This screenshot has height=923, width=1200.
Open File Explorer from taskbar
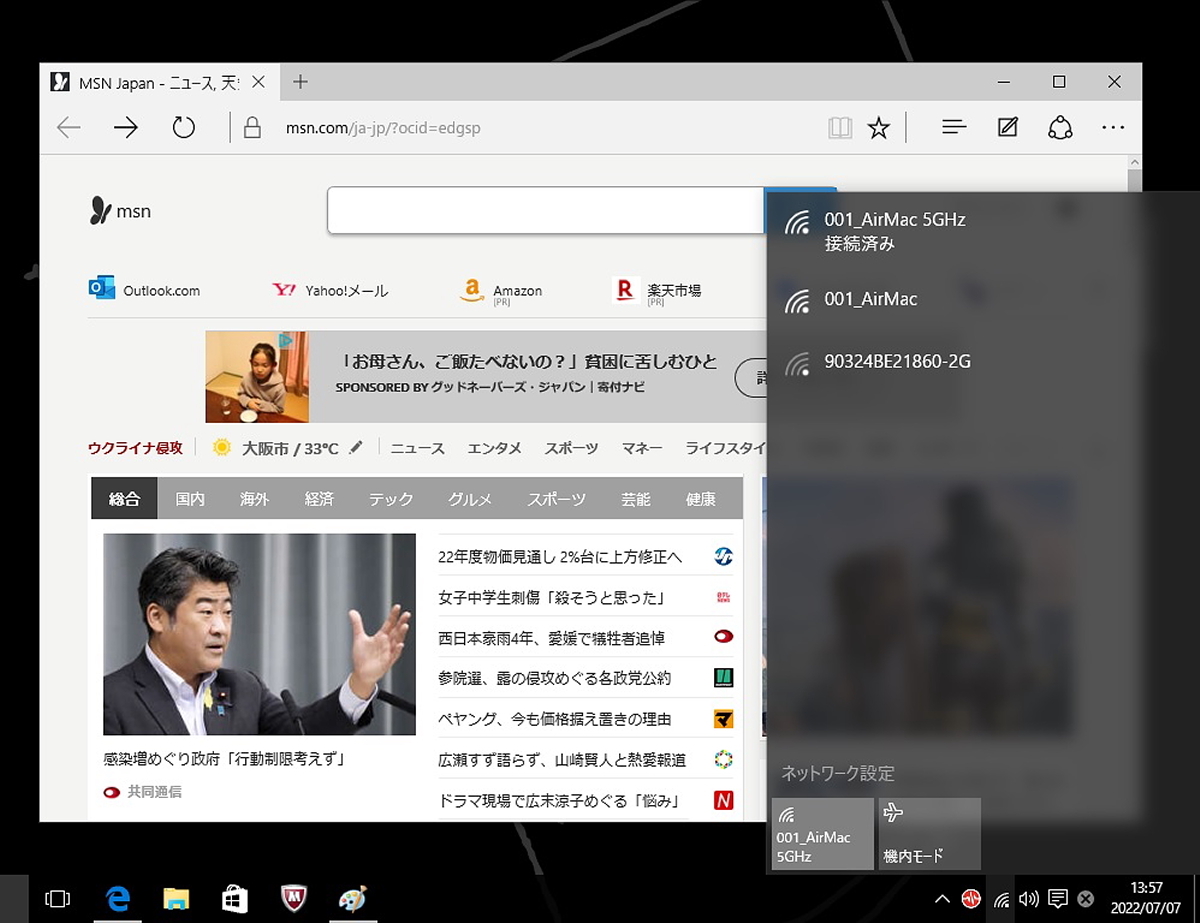177,899
